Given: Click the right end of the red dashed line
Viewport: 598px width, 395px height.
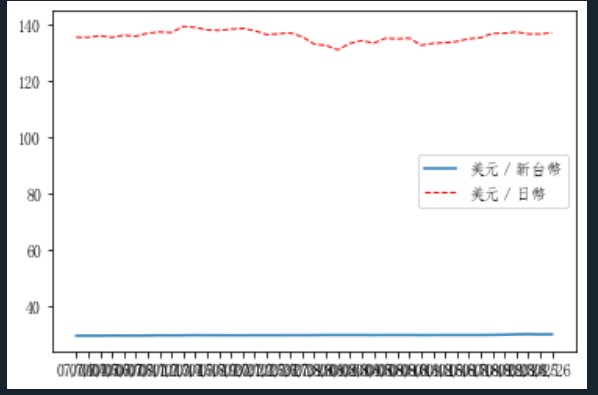Looking at the screenshot, I should pos(551,33).
